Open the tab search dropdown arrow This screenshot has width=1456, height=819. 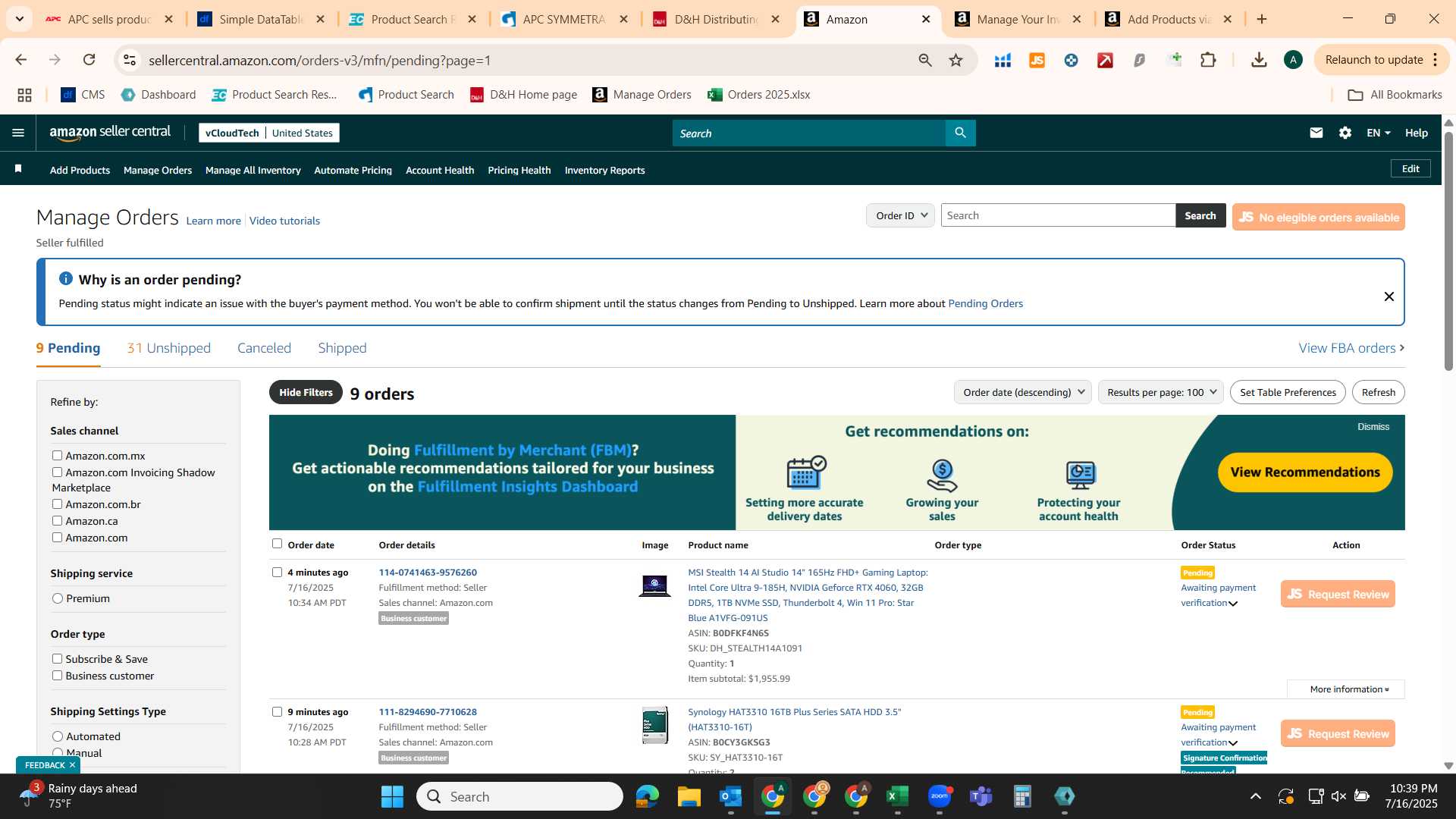click(19, 18)
